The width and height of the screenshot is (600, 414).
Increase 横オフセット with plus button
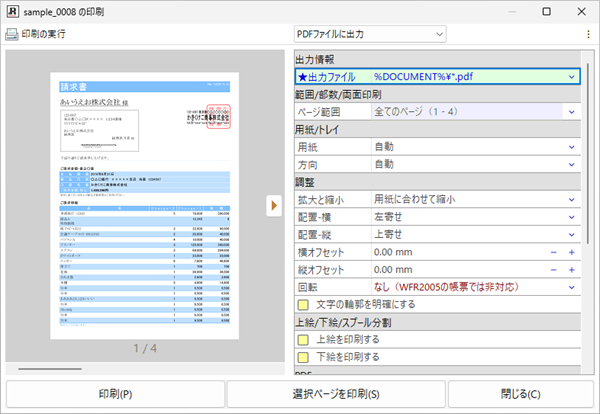[x=572, y=253]
